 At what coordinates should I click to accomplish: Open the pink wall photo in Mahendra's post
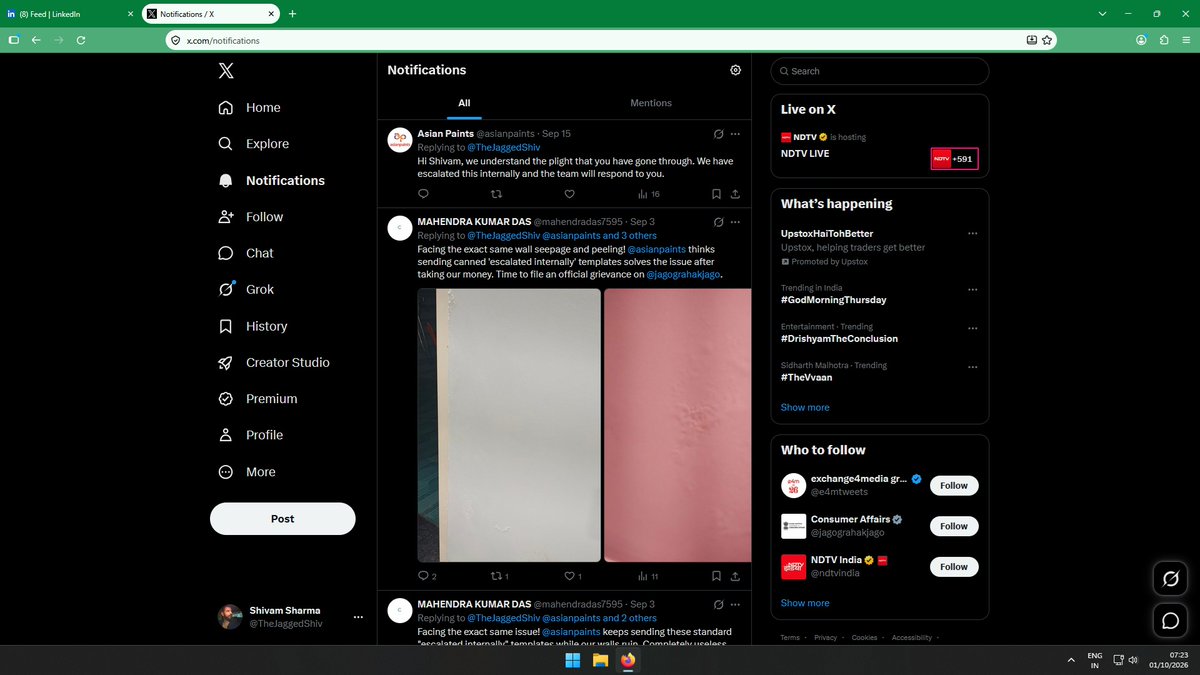click(678, 426)
